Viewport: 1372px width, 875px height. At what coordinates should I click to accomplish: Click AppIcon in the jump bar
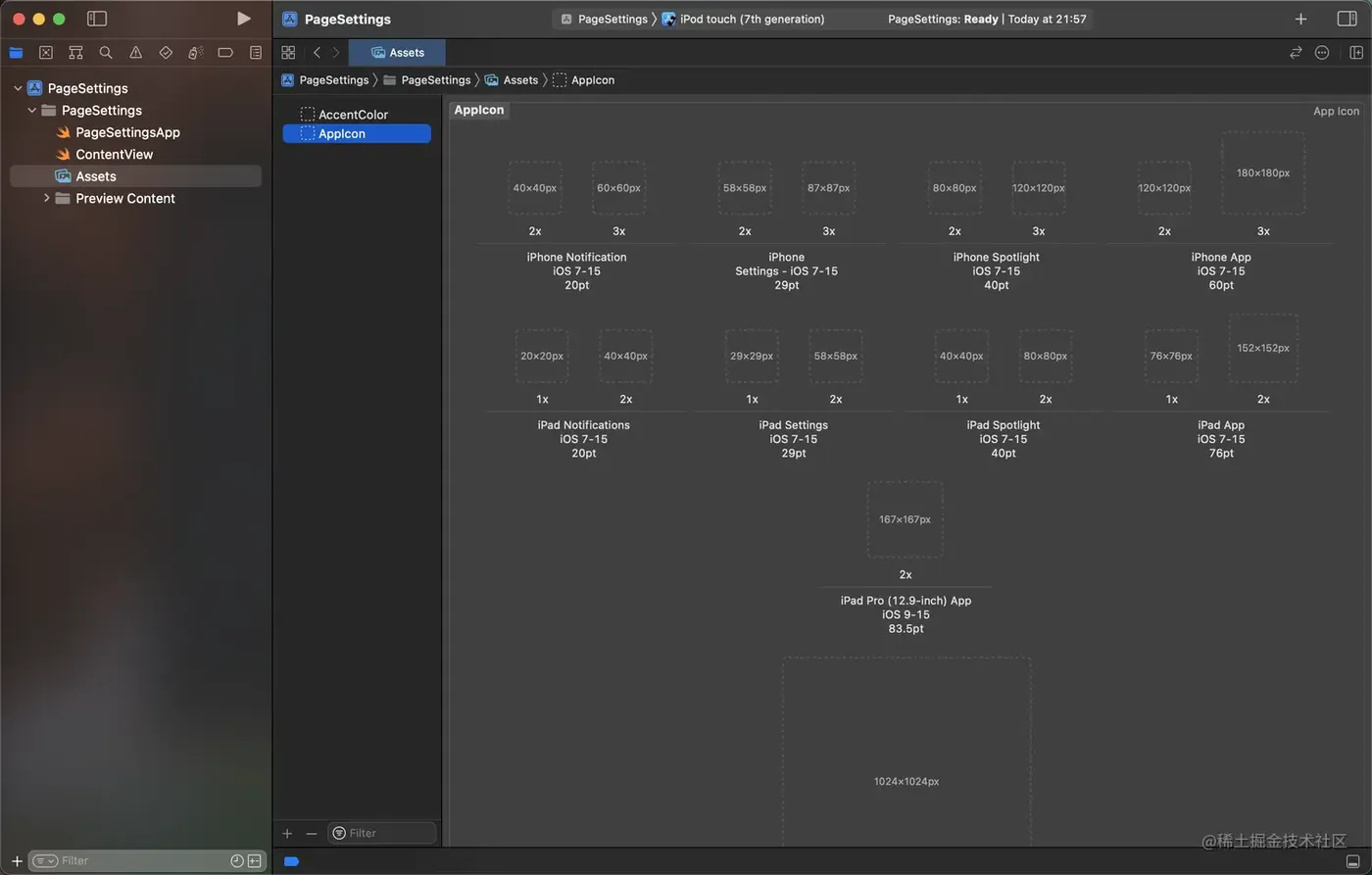tap(584, 80)
